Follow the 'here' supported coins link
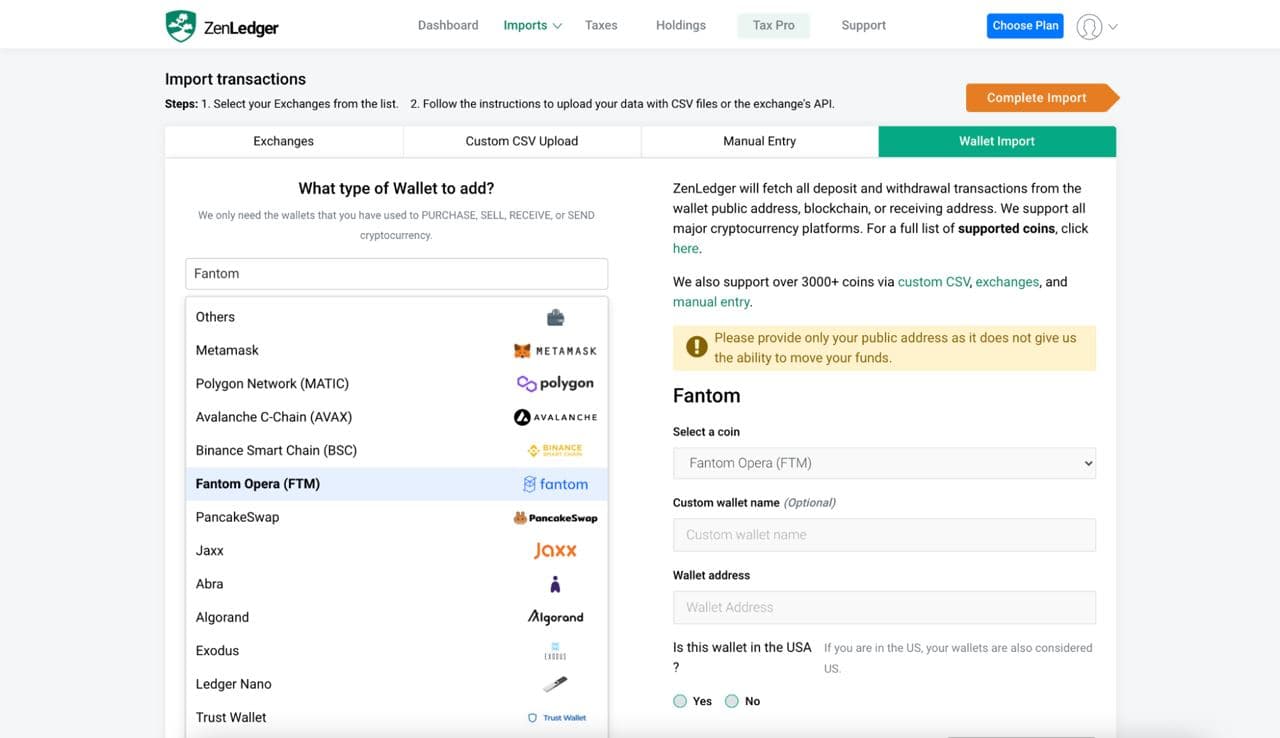This screenshot has height=738, width=1280. [x=686, y=248]
